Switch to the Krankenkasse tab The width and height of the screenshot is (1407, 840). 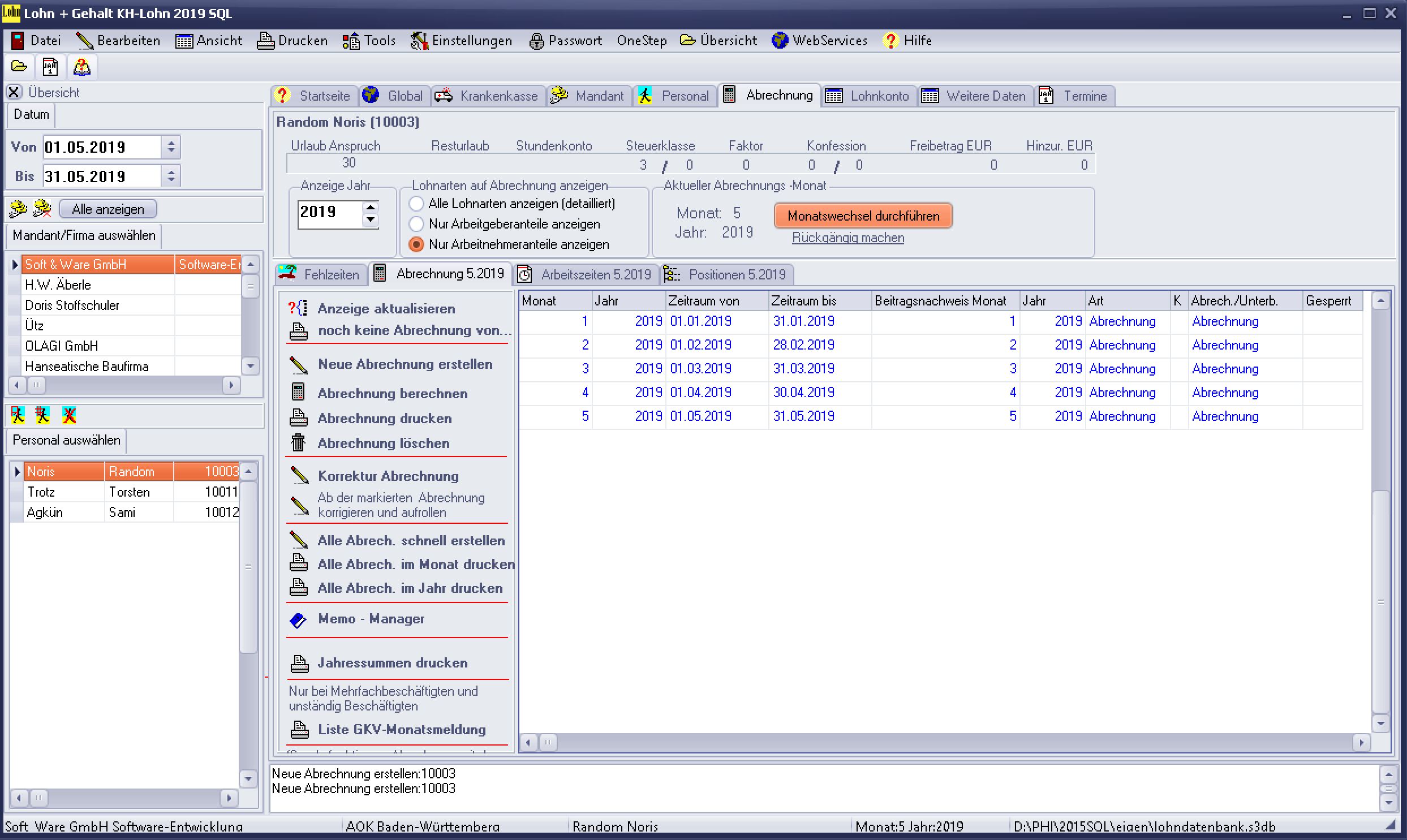487,96
